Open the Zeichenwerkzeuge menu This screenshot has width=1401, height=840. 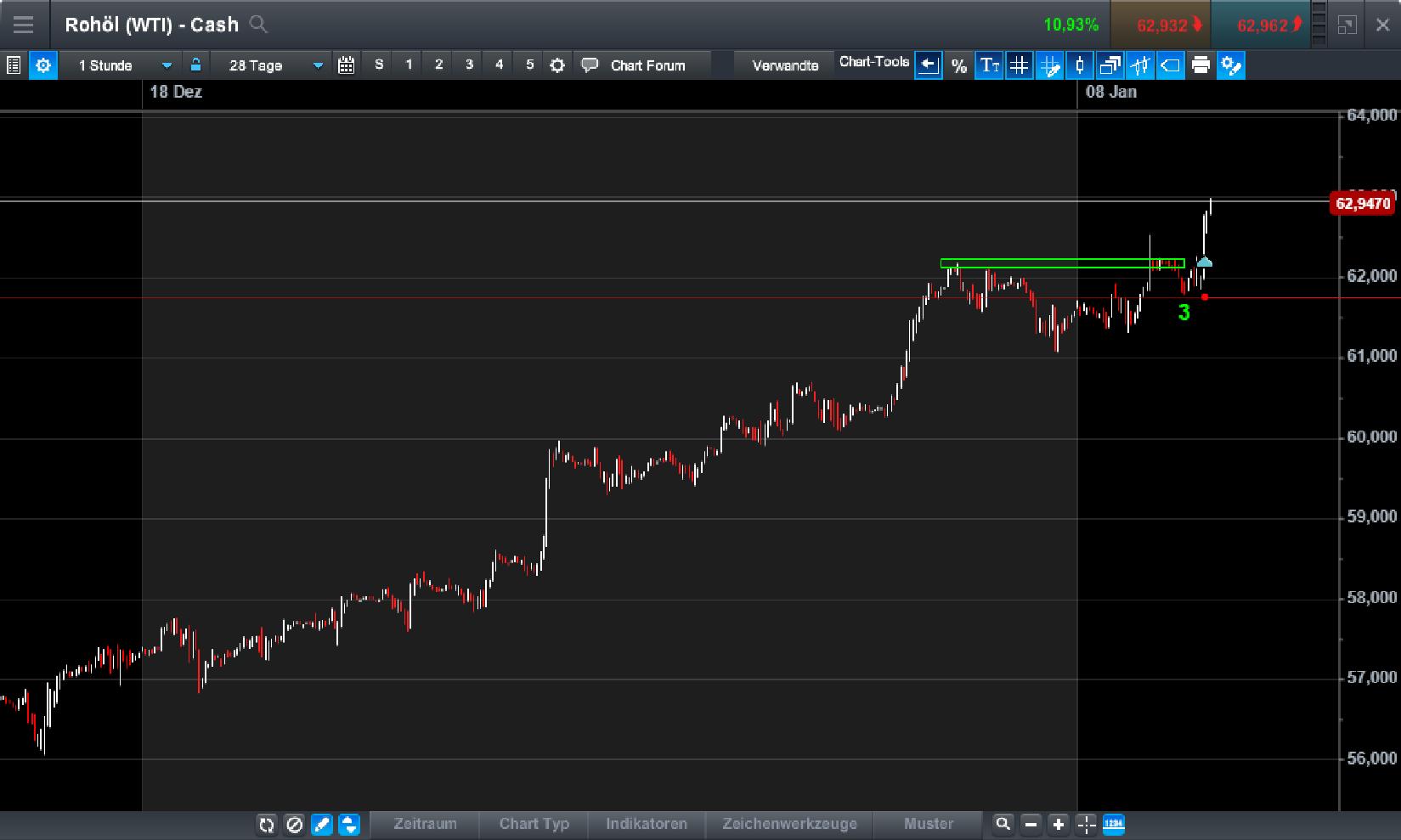pyautogui.click(x=788, y=824)
